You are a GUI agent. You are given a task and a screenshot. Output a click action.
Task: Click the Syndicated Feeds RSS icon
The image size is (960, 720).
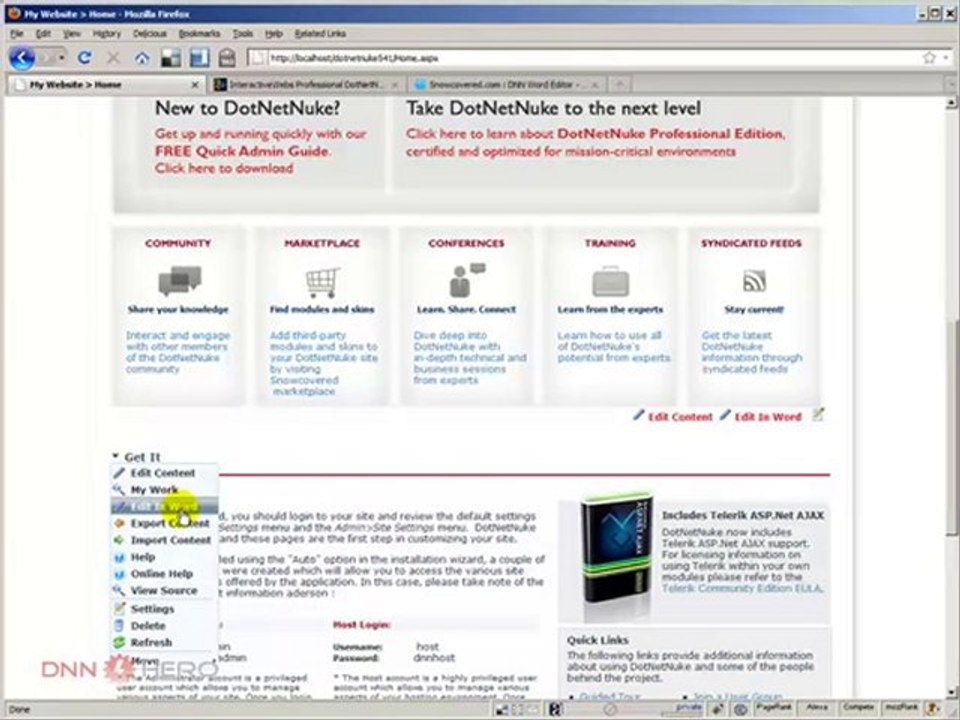pos(754,281)
